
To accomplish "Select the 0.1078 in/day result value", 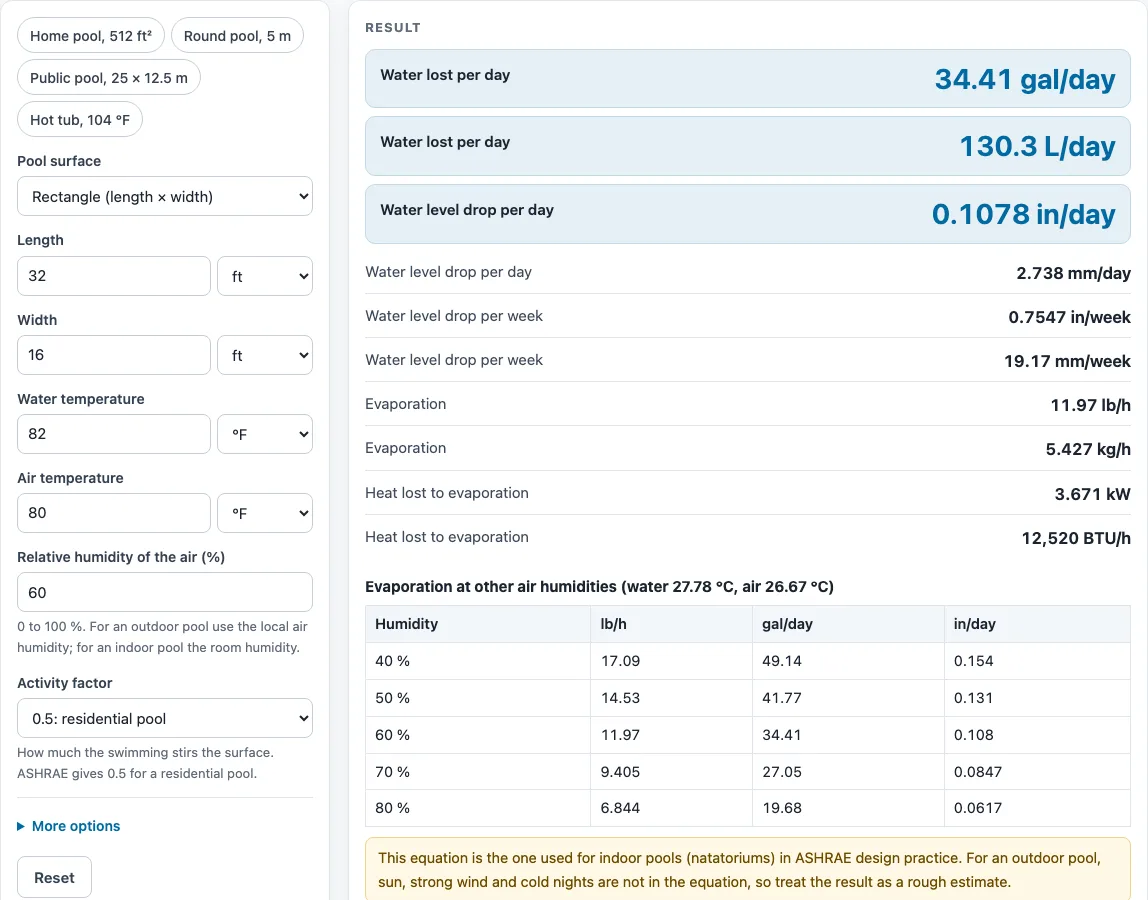I will [1024, 215].
